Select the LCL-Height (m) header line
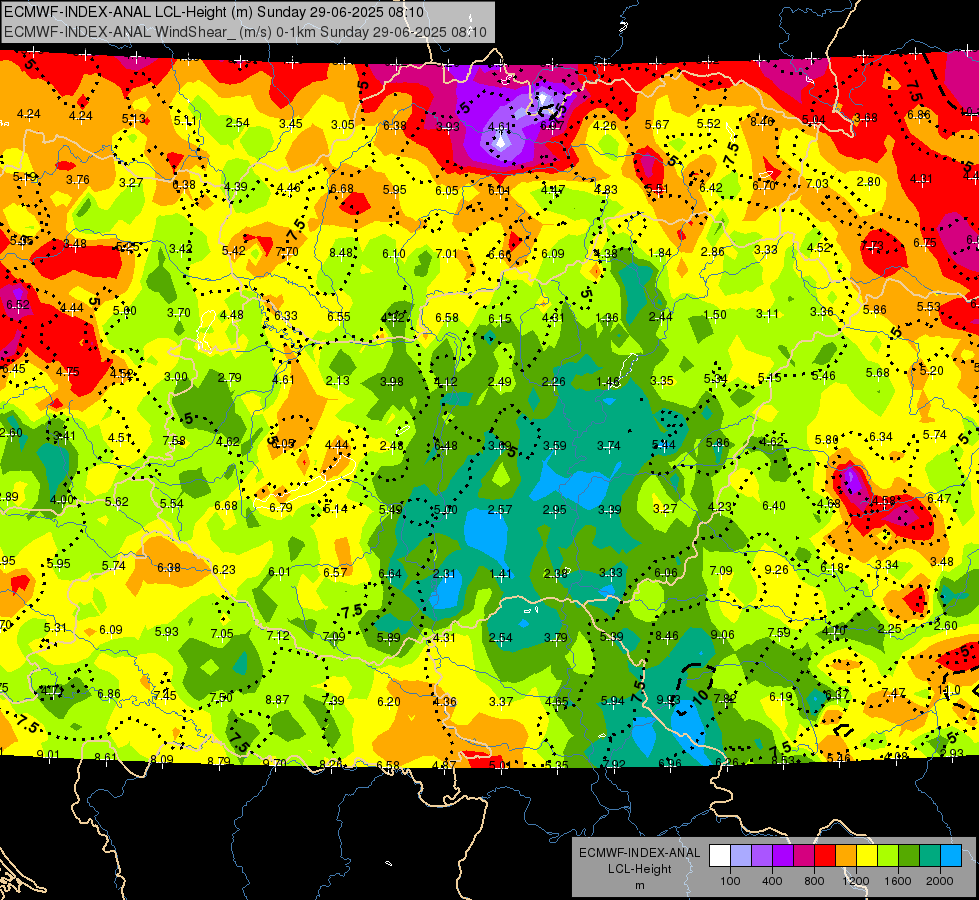 pos(214,12)
